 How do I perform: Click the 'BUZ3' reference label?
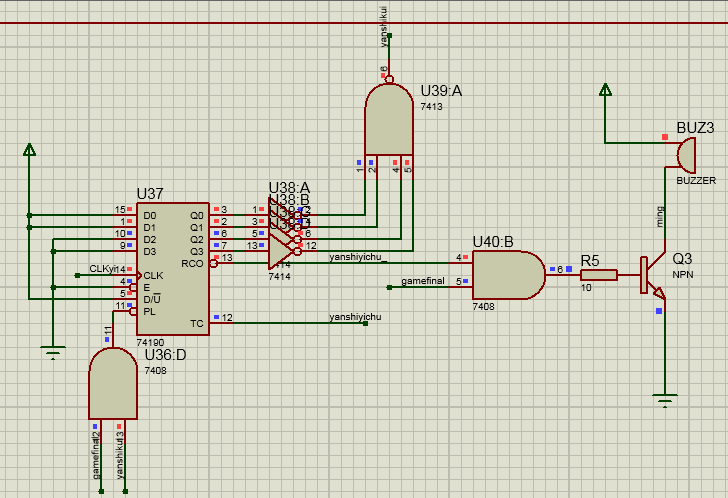(x=695, y=128)
